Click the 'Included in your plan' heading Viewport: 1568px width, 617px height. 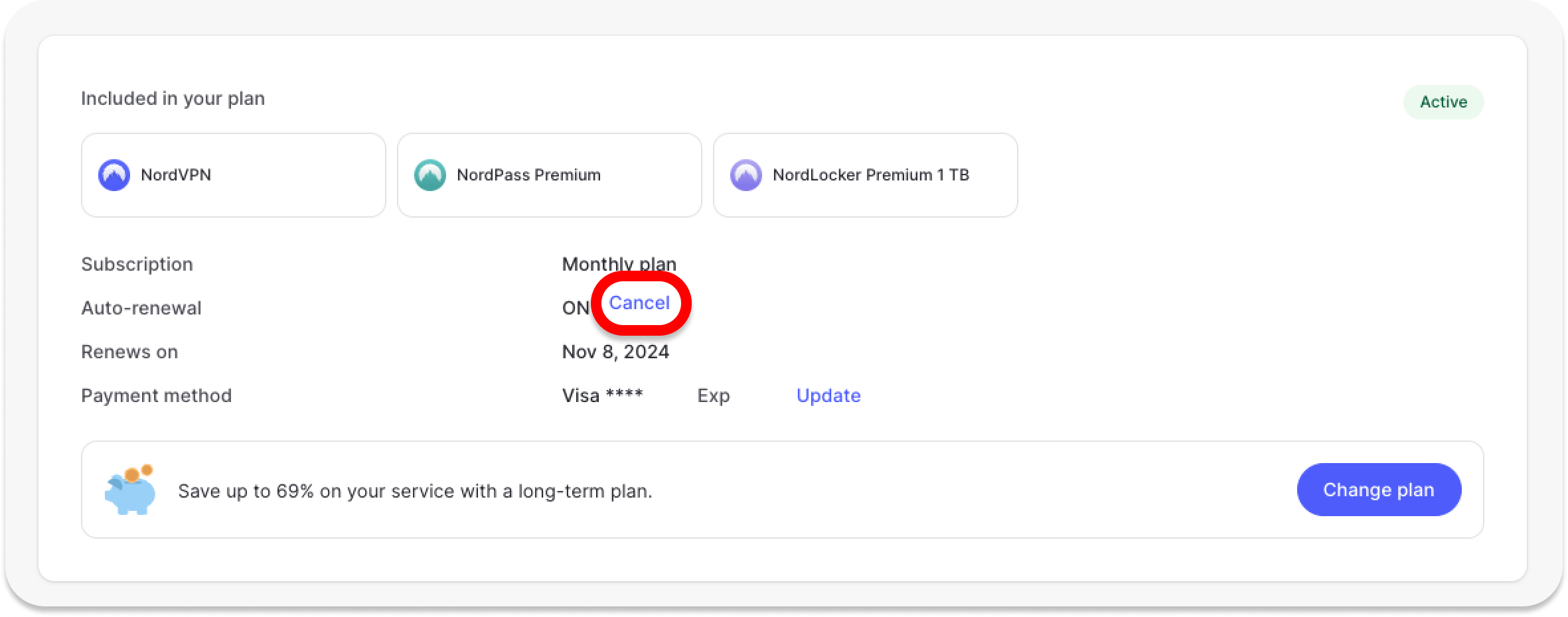pos(173,99)
